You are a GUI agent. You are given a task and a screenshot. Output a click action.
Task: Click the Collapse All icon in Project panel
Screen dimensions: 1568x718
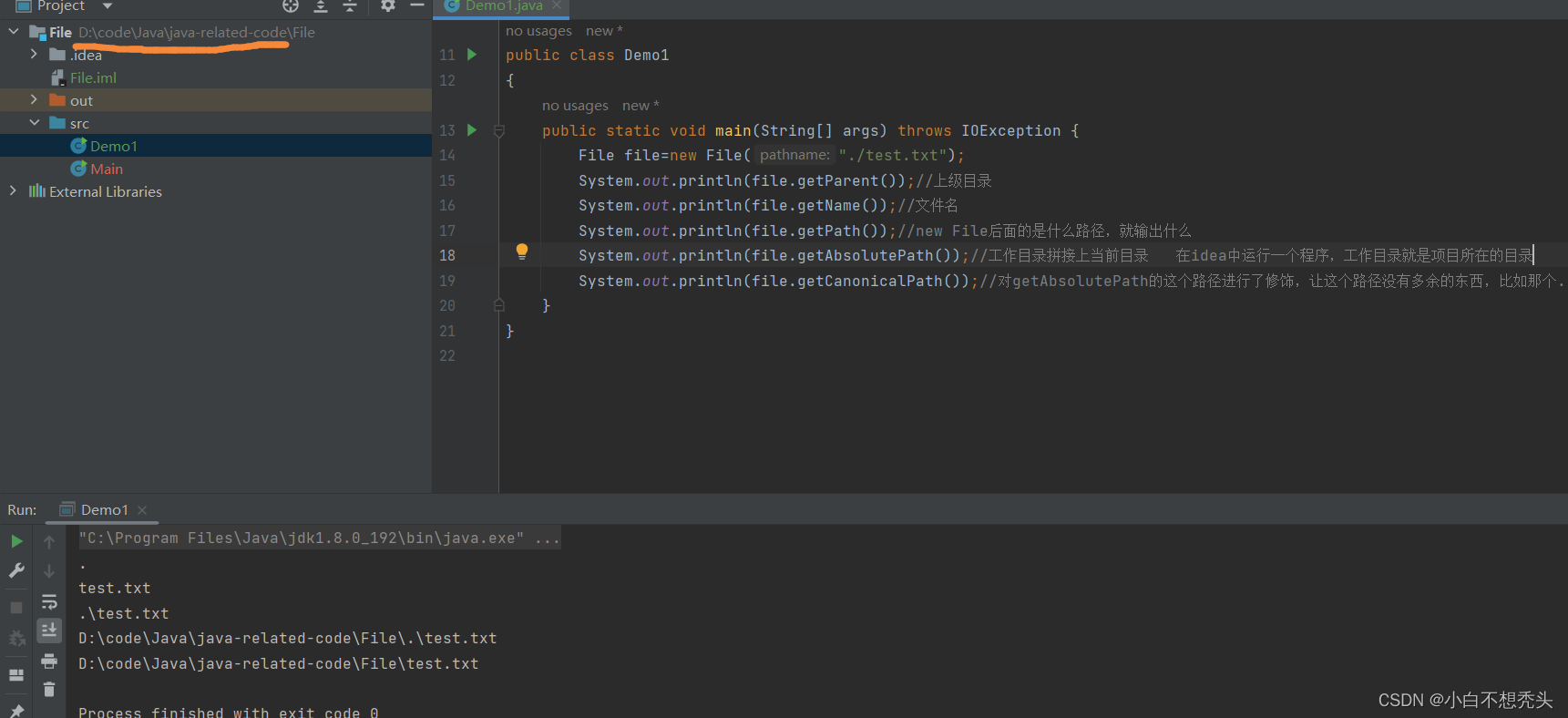click(x=350, y=5)
